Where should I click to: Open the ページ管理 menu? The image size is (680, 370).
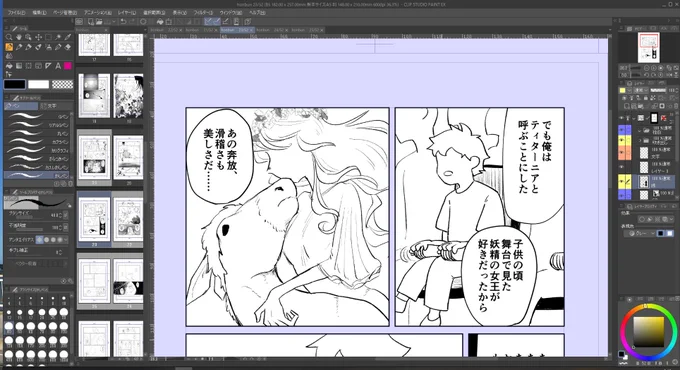(65, 13)
